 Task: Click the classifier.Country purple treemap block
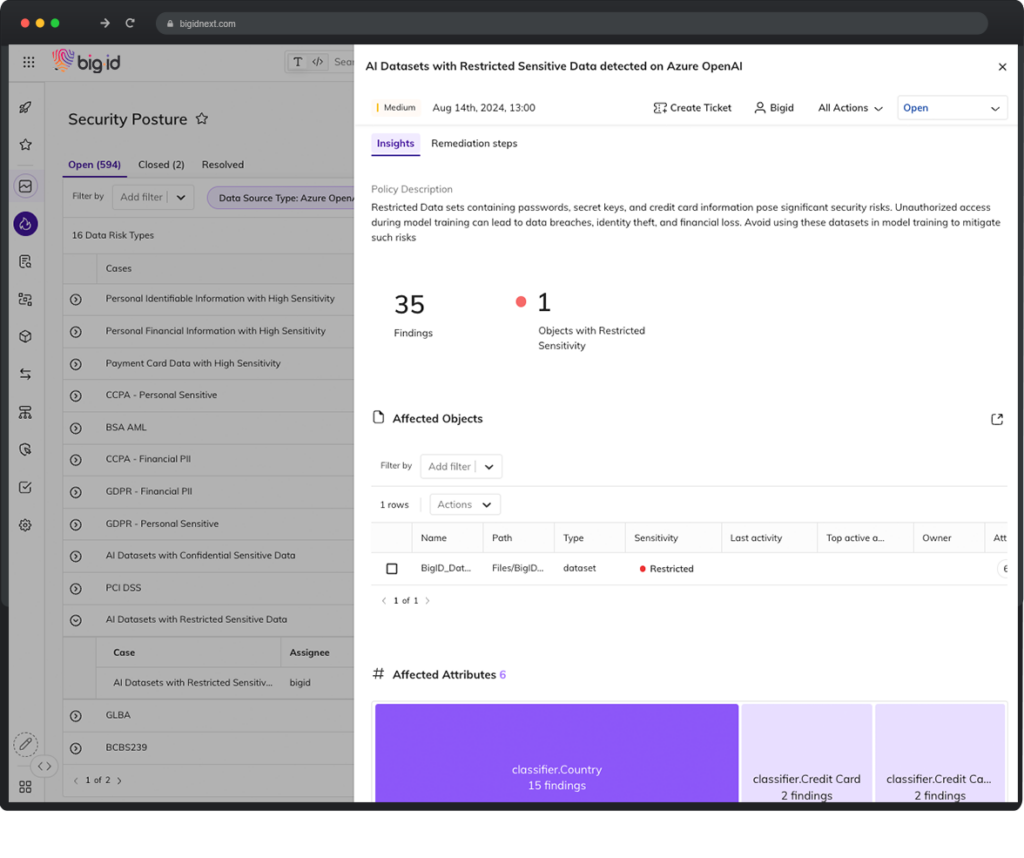tap(556, 753)
